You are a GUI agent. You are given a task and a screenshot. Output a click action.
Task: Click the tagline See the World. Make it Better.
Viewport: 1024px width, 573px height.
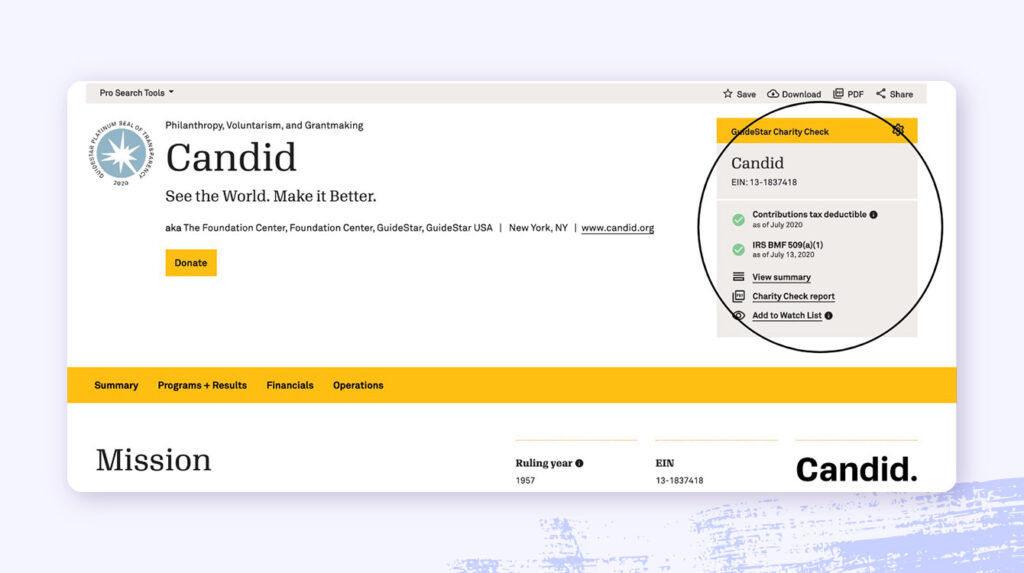[x=270, y=196]
